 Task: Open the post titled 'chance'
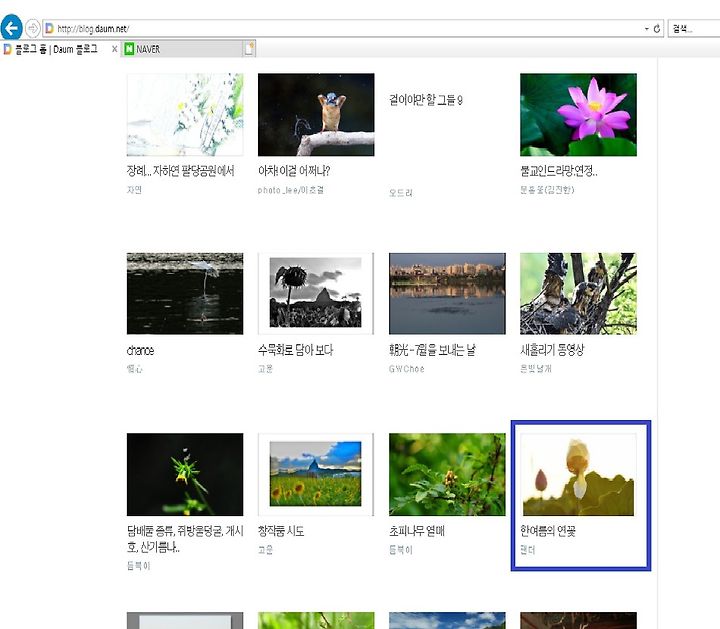[x=140, y=350]
